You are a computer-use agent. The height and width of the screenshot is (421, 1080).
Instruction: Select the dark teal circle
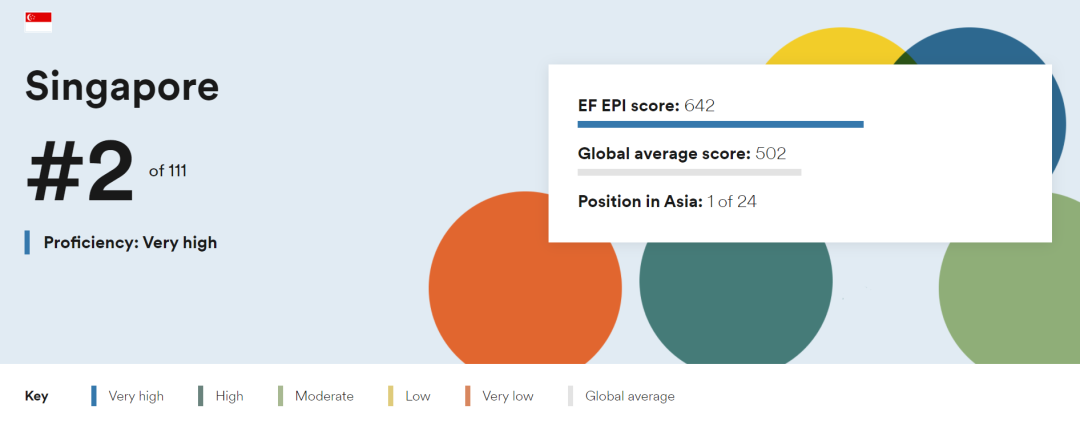point(735,300)
